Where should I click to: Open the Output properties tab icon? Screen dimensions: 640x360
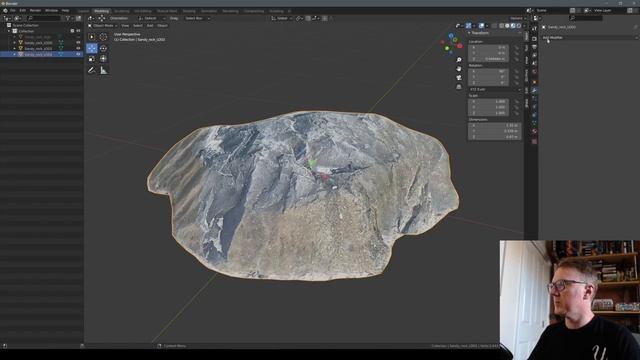(534, 47)
